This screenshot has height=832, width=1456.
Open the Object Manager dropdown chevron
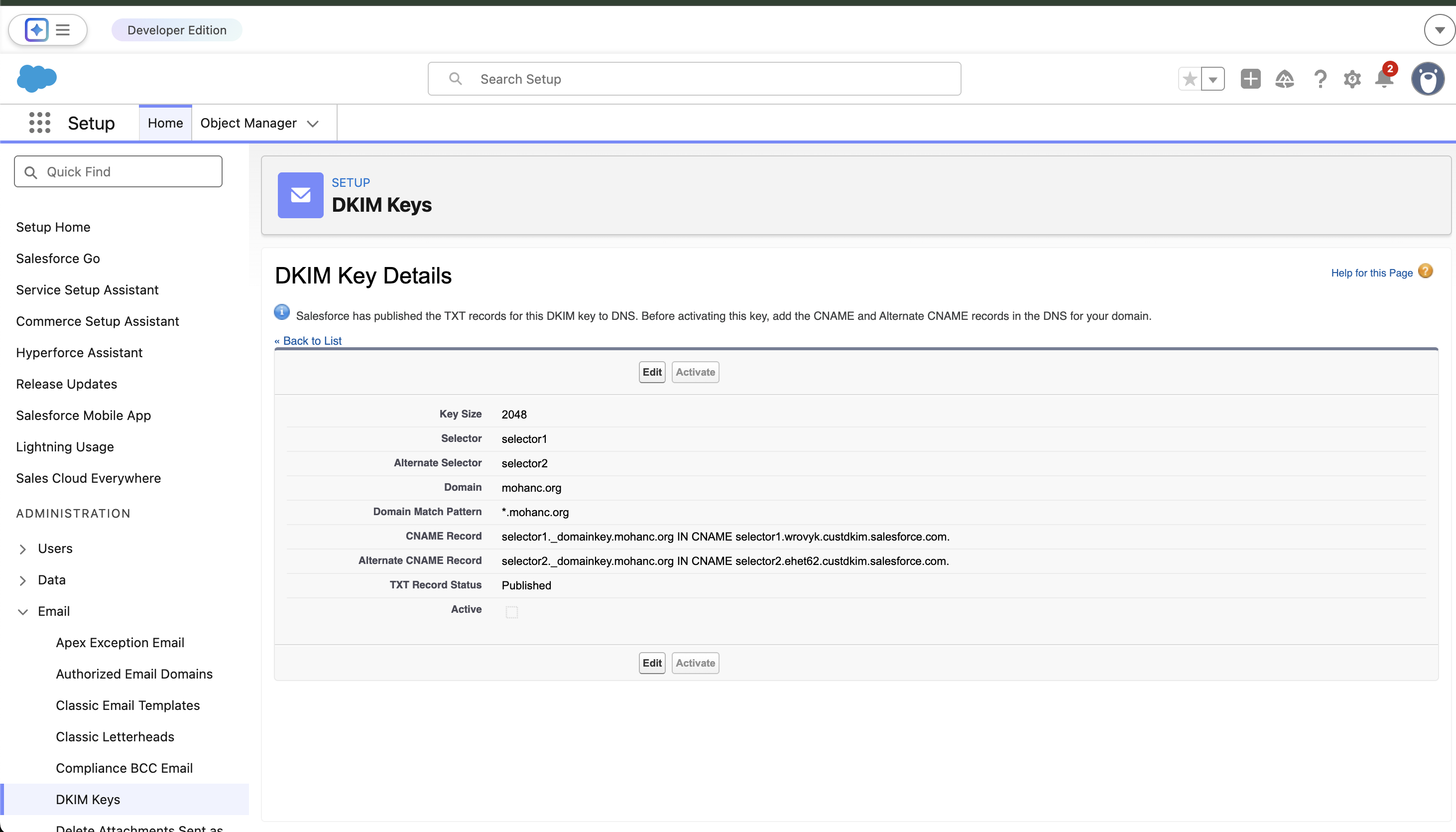click(312, 124)
